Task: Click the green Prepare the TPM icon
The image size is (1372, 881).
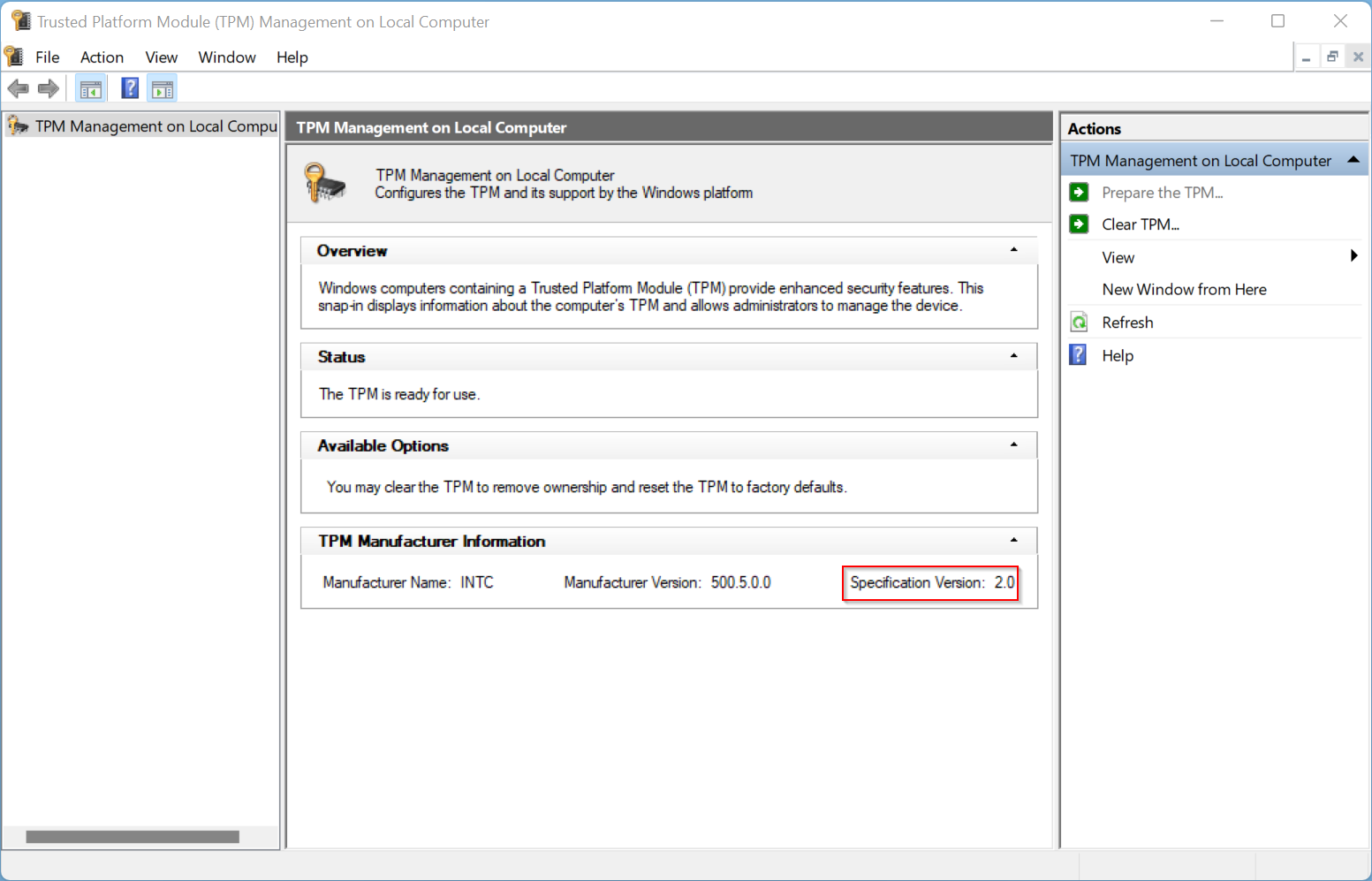Action: pos(1079,192)
